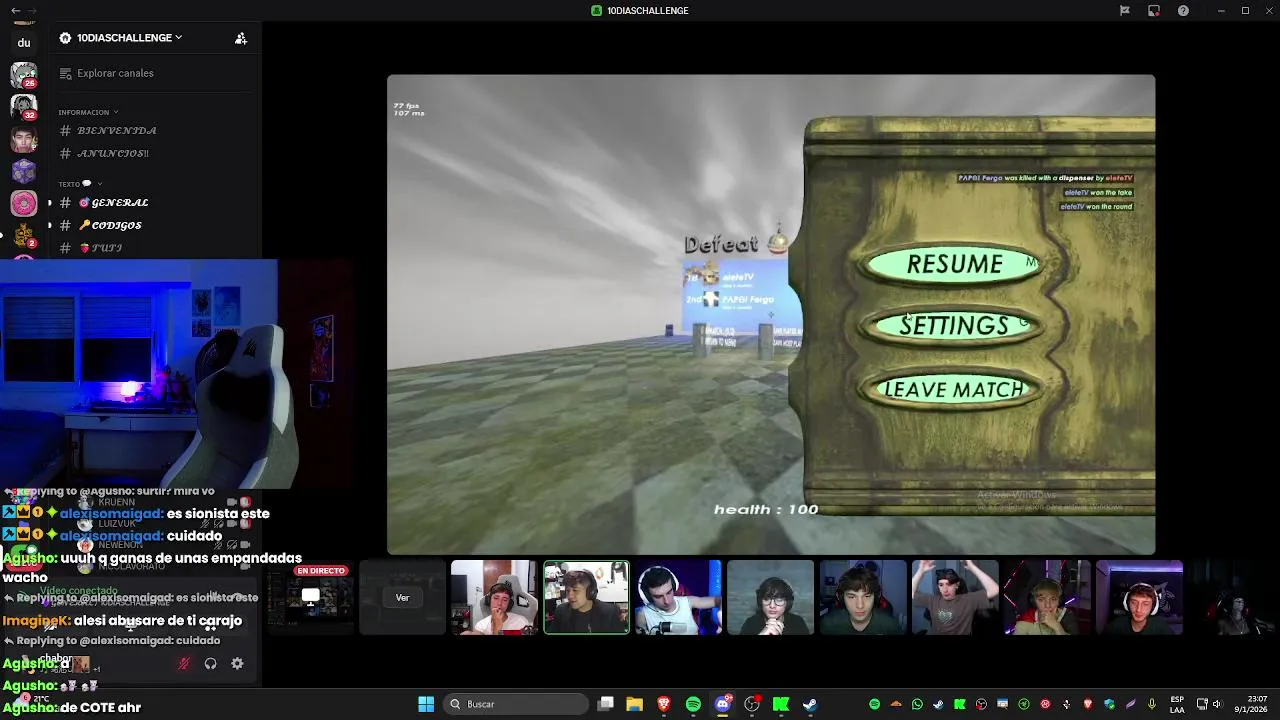The width and height of the screenshot is (1280, 720).
Task: Open the Windows Start menu
Action: click(x=426, y=704)
